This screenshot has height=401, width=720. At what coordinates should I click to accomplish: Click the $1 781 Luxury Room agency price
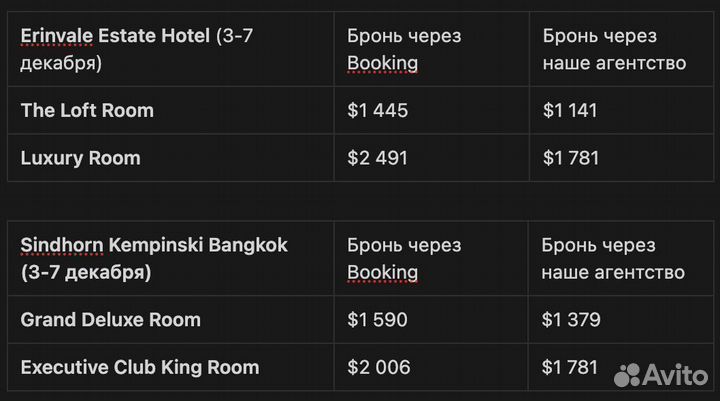pos(571,158)
